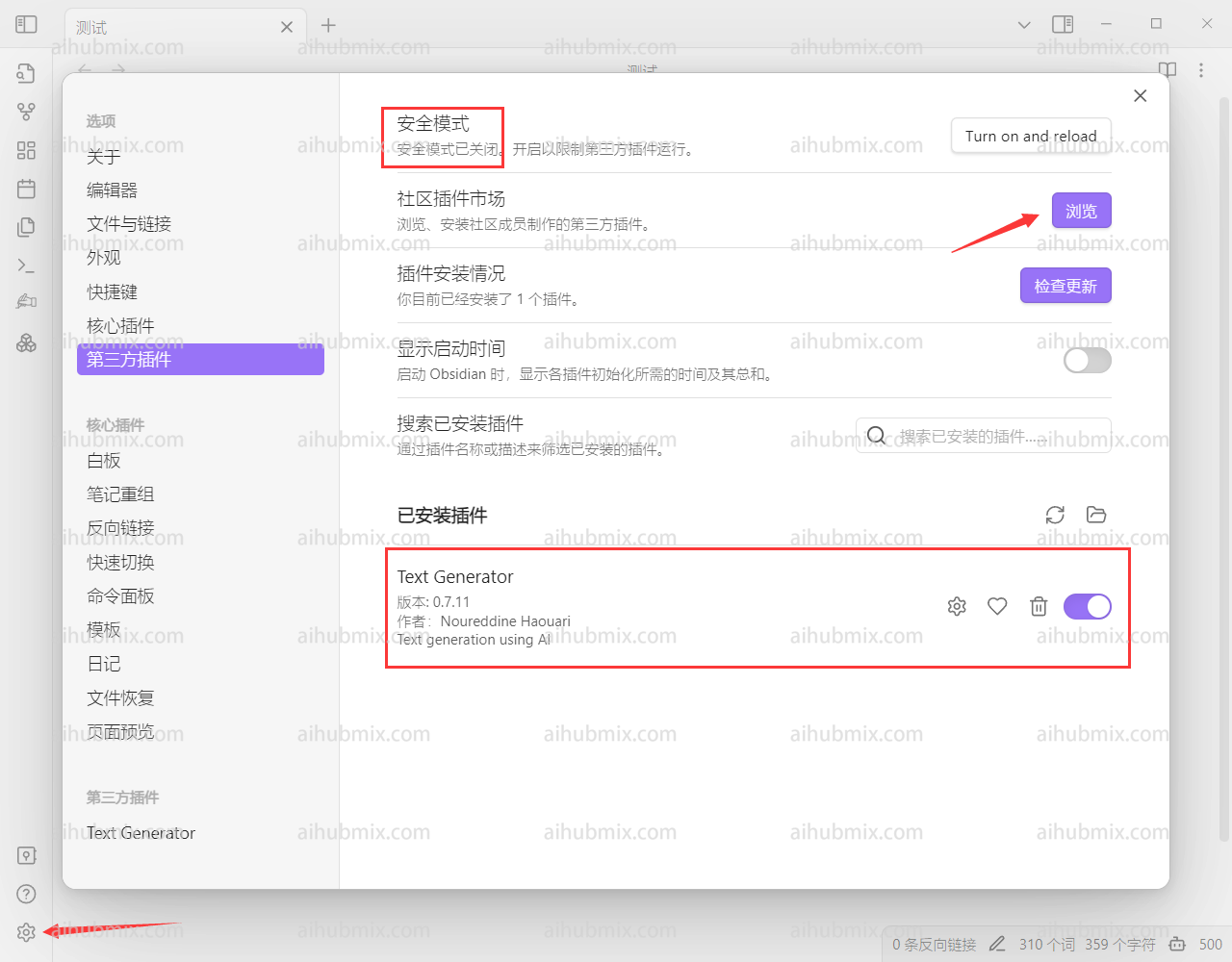The height and width of the screenshot is (962, 1232).
Task: Open canvas icon in left ribbon
Action: [x=26, y=150]
